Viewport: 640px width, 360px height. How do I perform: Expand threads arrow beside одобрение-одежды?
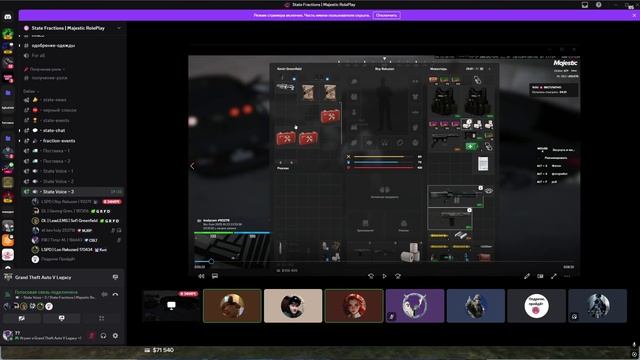(x=19, y=46)
